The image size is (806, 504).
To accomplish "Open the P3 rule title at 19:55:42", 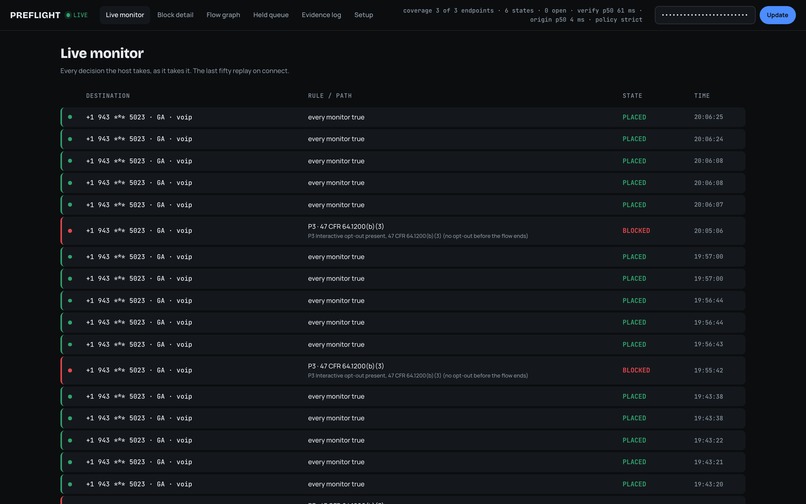I will (346, 366).
